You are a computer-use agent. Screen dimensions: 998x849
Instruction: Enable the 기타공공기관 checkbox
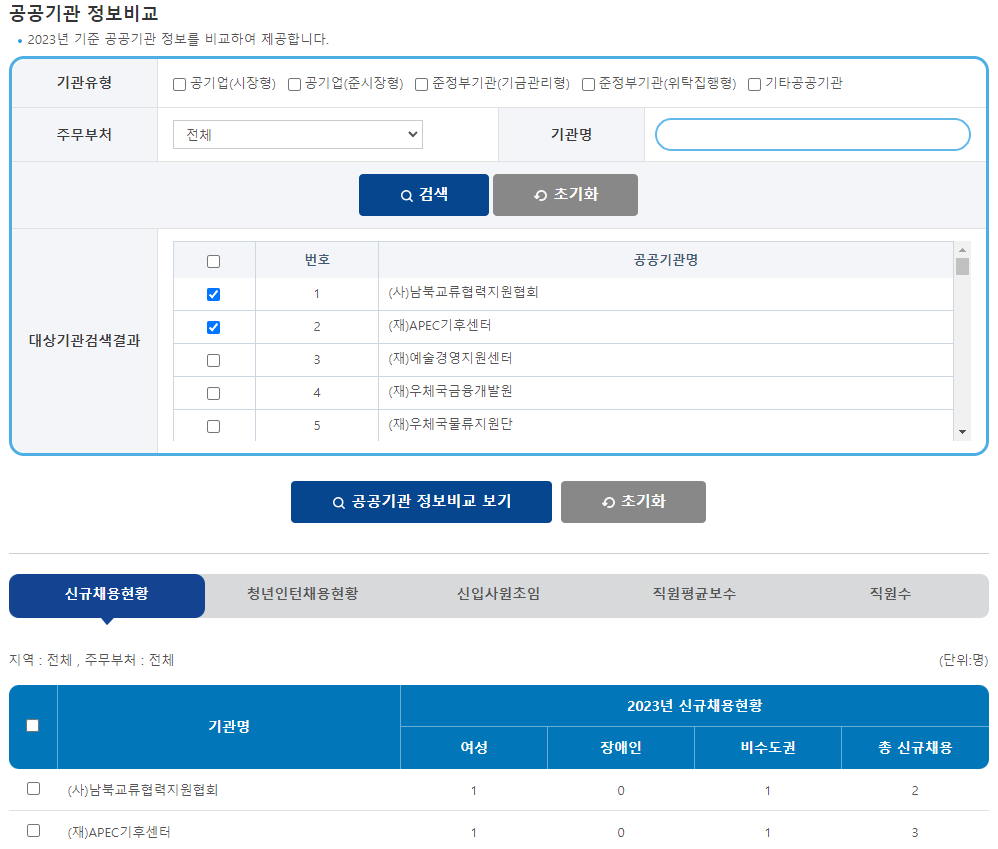click(x=753, y=84)
